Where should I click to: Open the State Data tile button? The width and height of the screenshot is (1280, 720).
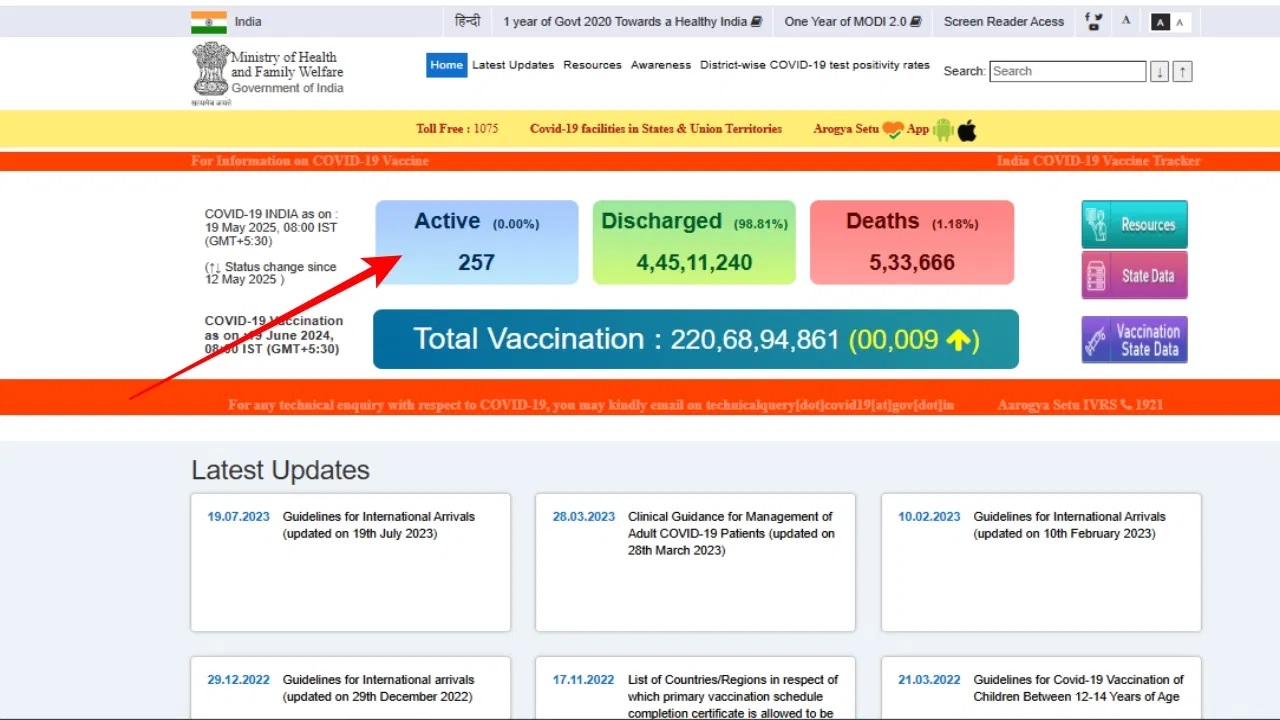[x=1134, y=275]
